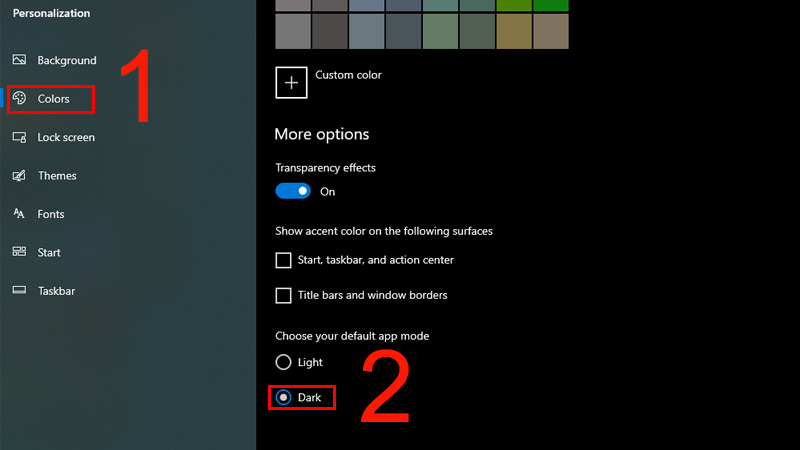Click the Start tiles icon
Viewport: 800px width, 450px height.
coord(19,252)
